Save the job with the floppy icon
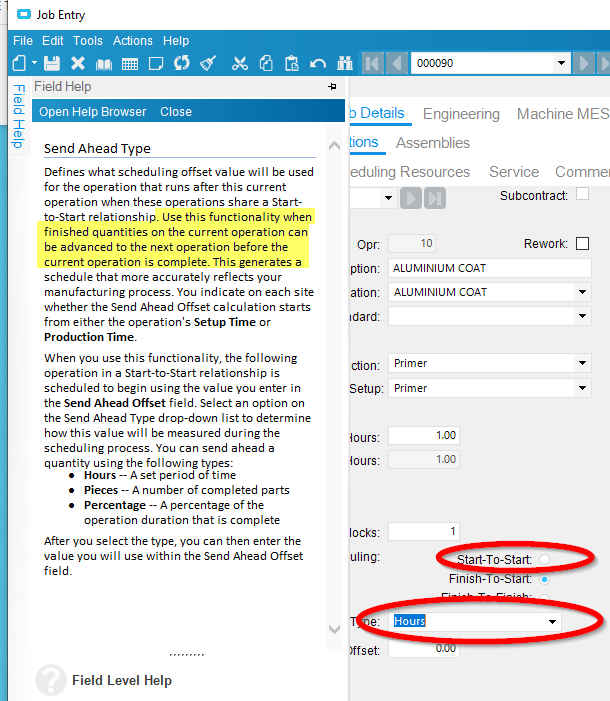This screenshot has width=610, height=701. [52, 63]
